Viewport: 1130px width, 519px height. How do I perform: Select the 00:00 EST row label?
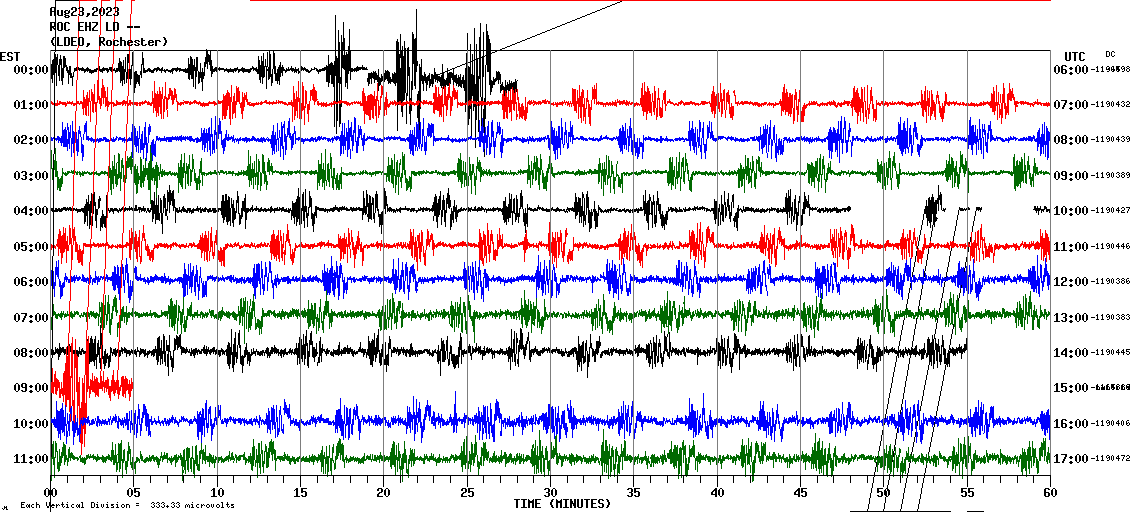(x=25, y=70)
